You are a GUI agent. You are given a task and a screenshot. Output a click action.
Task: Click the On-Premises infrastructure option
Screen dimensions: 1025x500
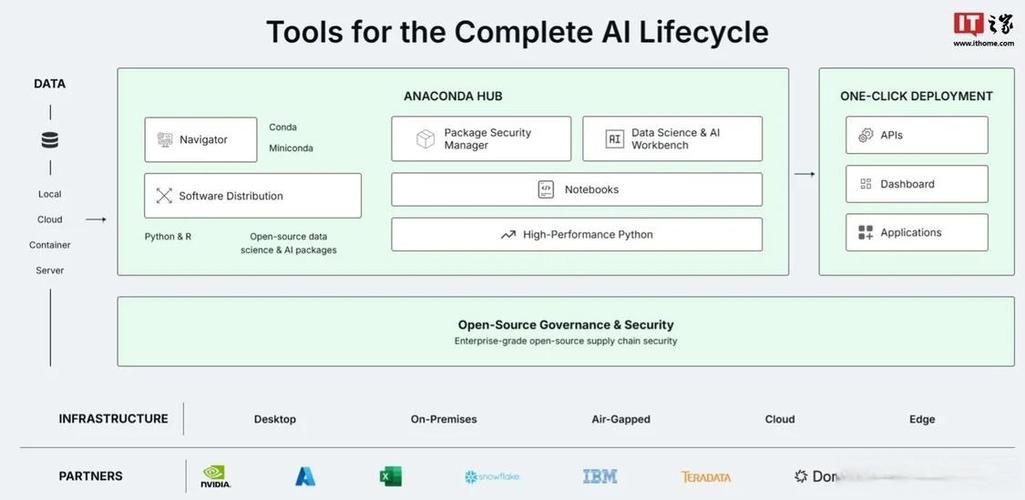pyautogui.click(x=444, y=420)
